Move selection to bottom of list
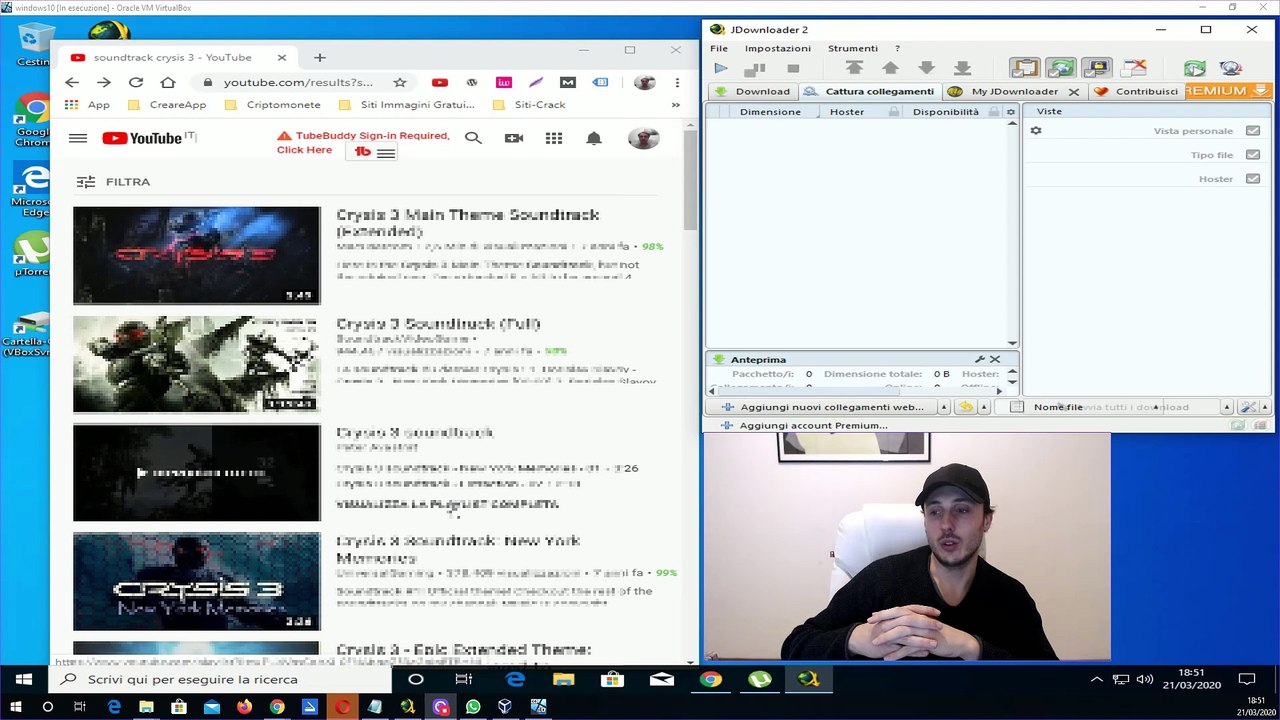1280x720 pixels. (962, 68)
